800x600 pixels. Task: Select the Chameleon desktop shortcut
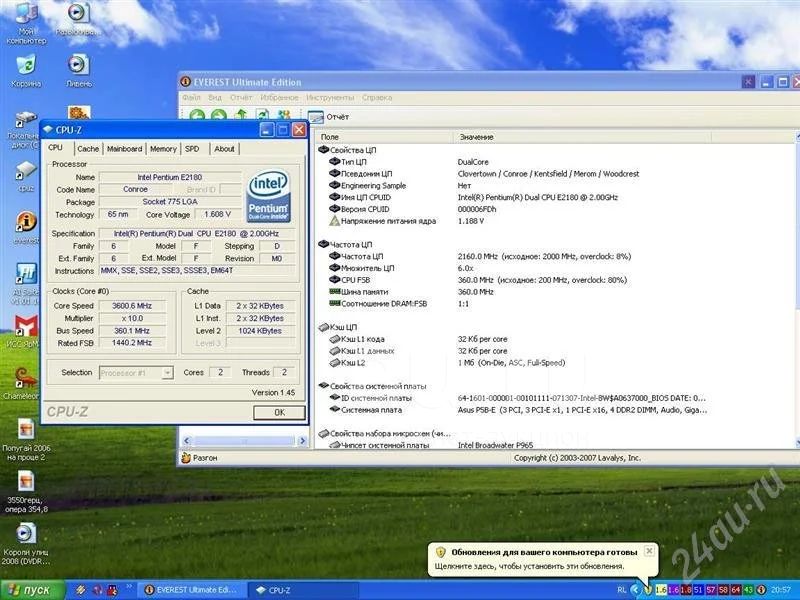(21, 383)
